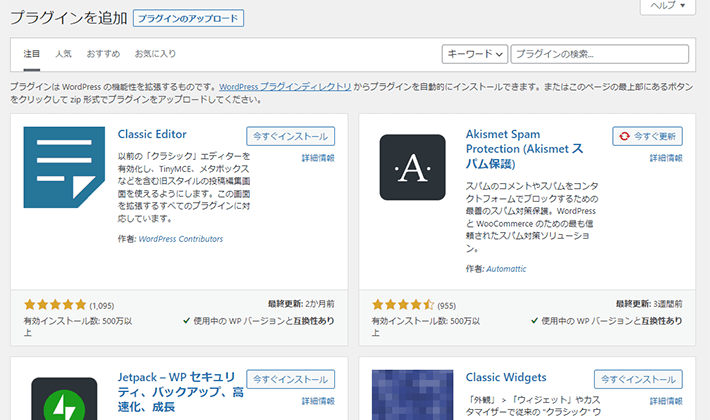
Task: Open the Automattic author link
Action: click(506, 269)
